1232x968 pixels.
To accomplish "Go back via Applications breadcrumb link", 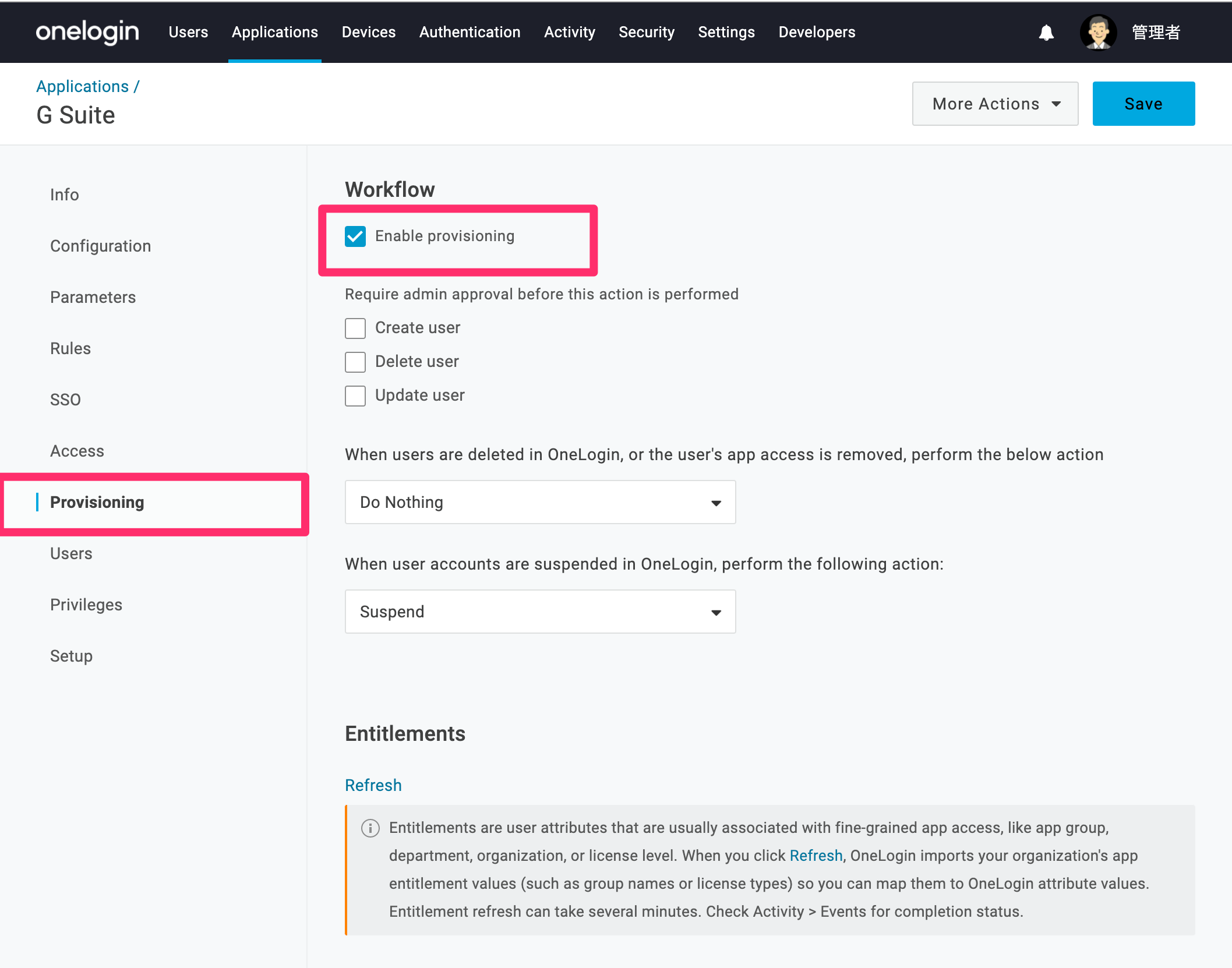I will pyautogui.click(x=82, y=86).
